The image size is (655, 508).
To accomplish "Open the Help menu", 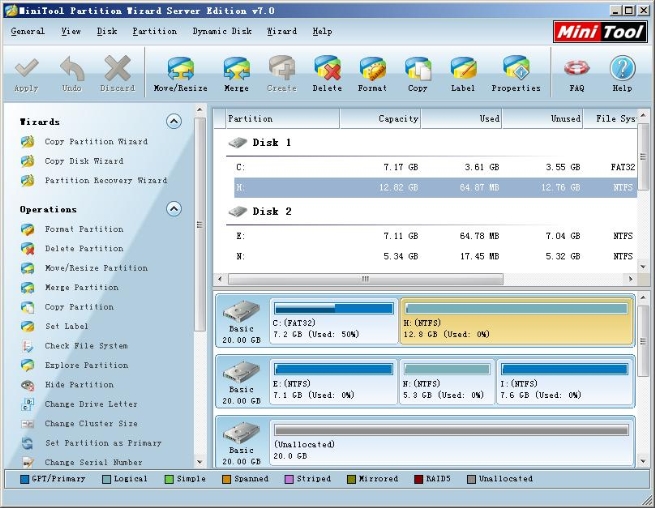I will pos(322,31).
